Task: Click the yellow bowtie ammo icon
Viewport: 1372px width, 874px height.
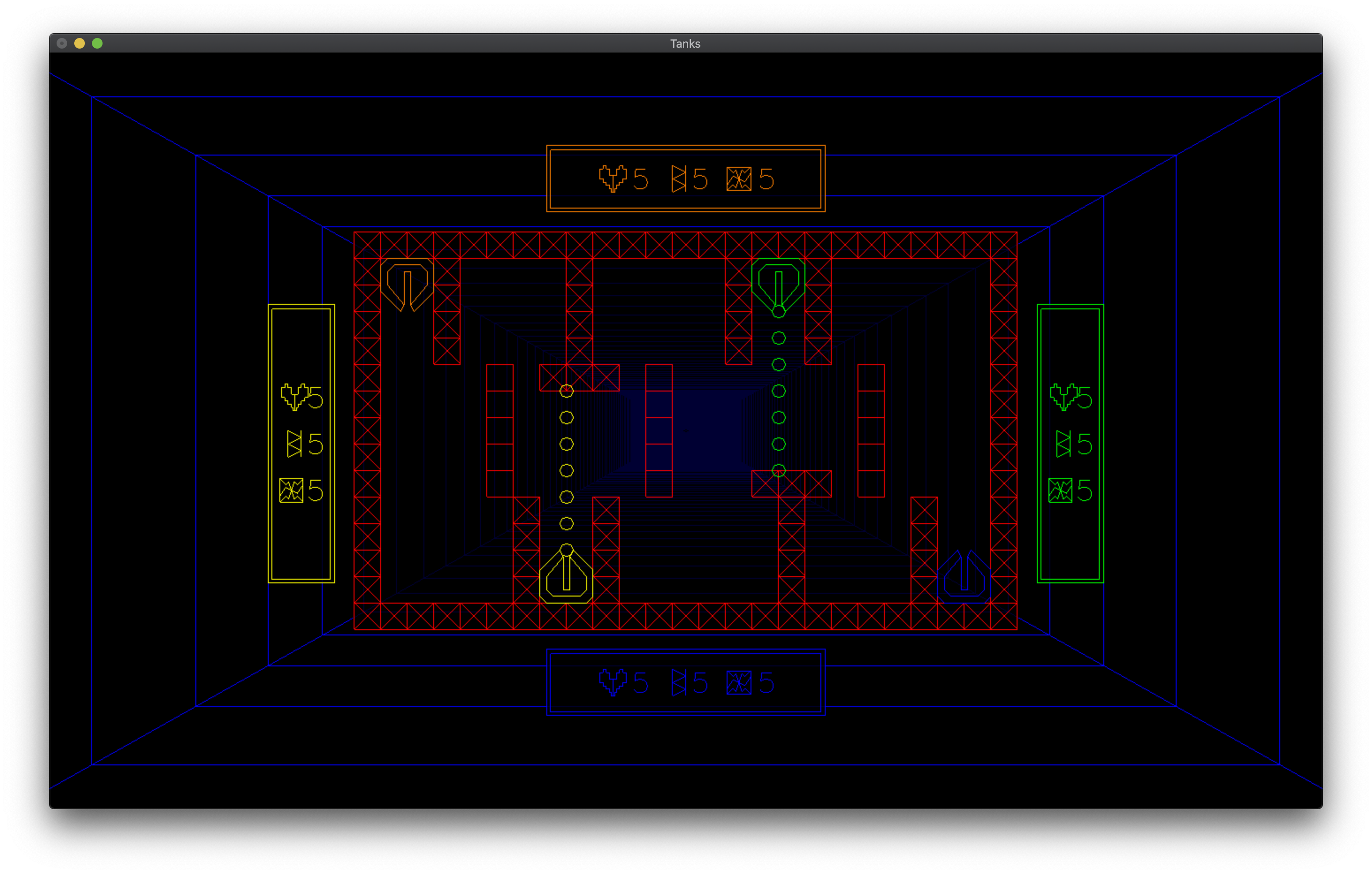Action: [294, 444]
